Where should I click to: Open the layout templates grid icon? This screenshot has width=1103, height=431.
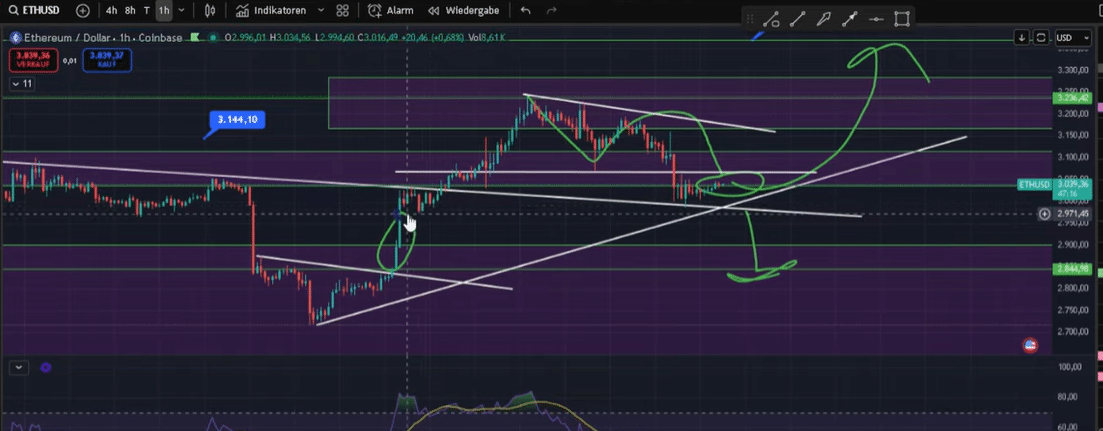(x=343, y=10)
